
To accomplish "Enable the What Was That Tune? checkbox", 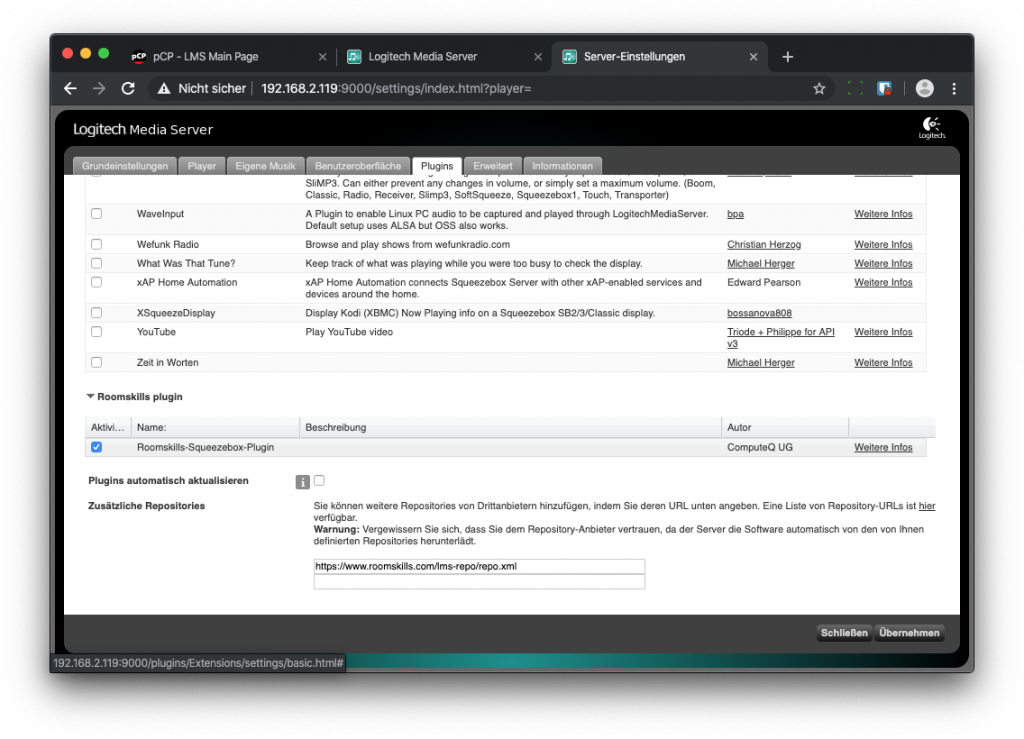I will (97, 263).
